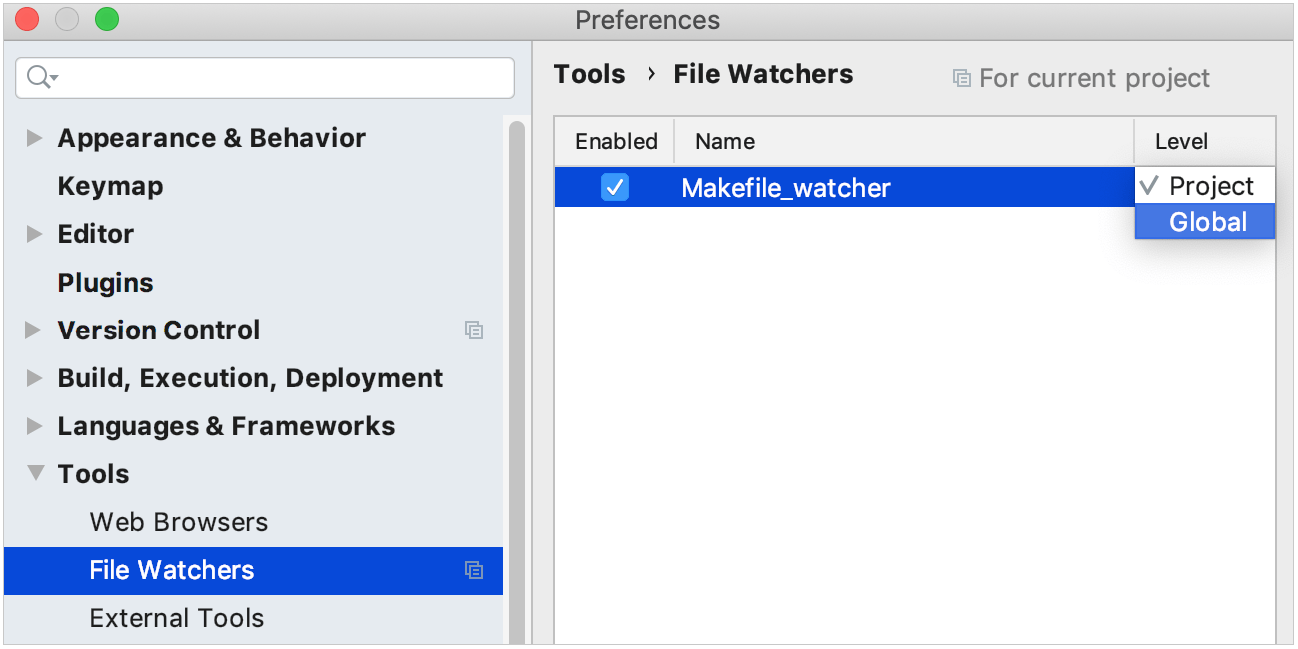
Task: Open the External Tools settings page
Action: [177, 618]
